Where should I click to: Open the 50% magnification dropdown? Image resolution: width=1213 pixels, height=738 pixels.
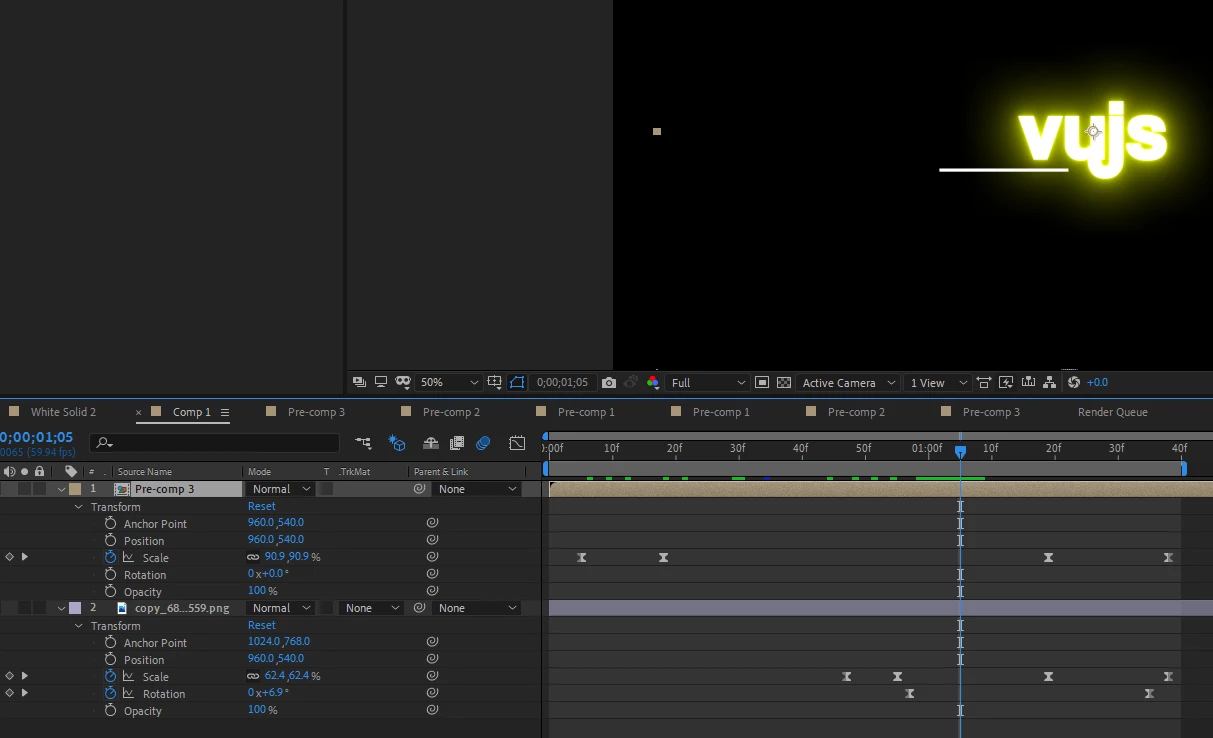point(449,382)
